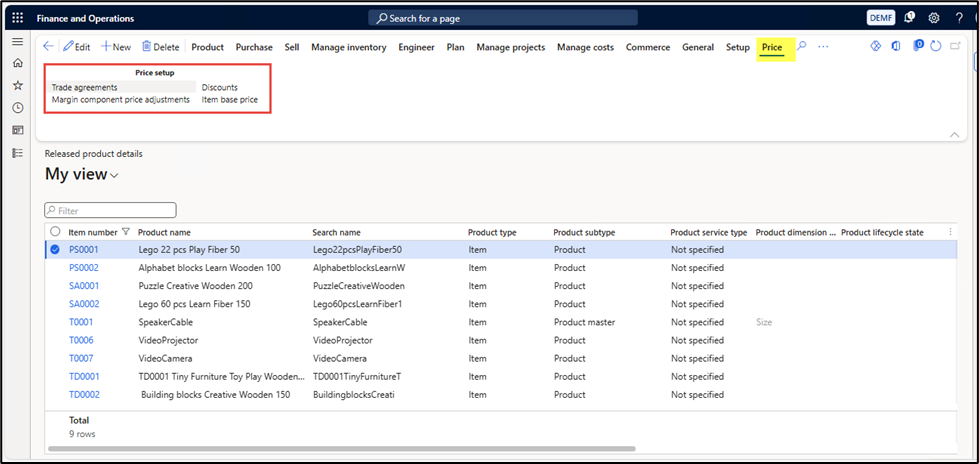979x464 pixels.
Task: Select the Price tab
Action: [772, 47]
